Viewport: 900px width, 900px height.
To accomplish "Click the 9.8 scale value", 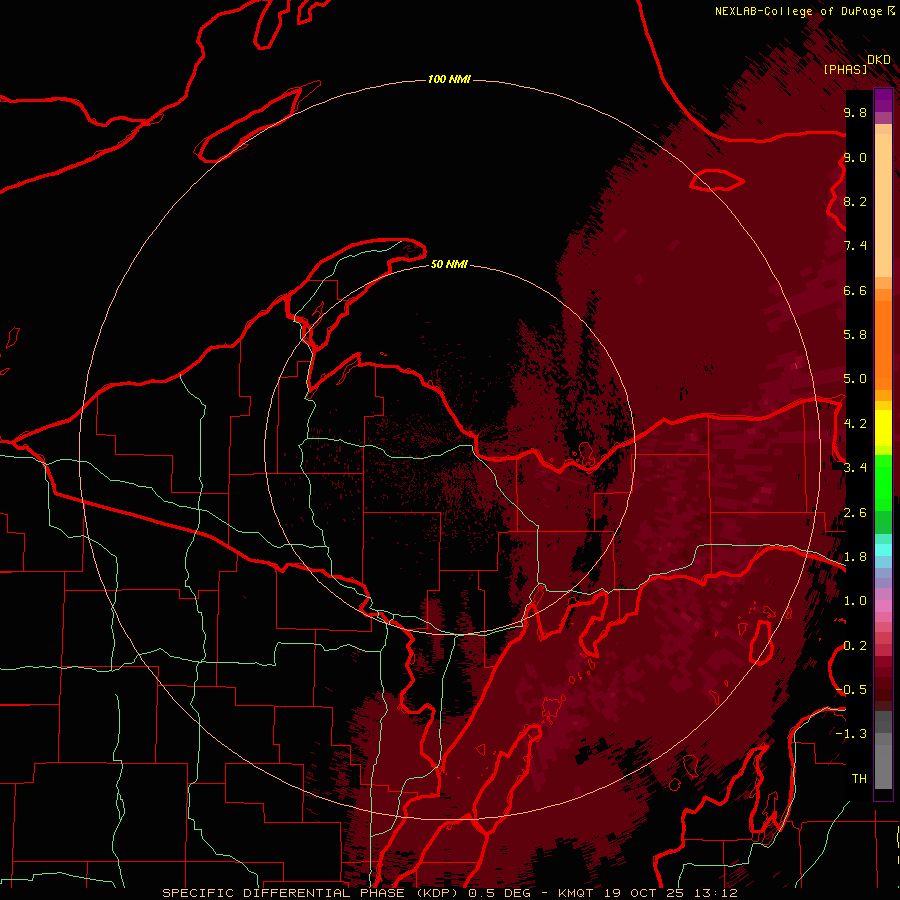I will tap(855, 112).
